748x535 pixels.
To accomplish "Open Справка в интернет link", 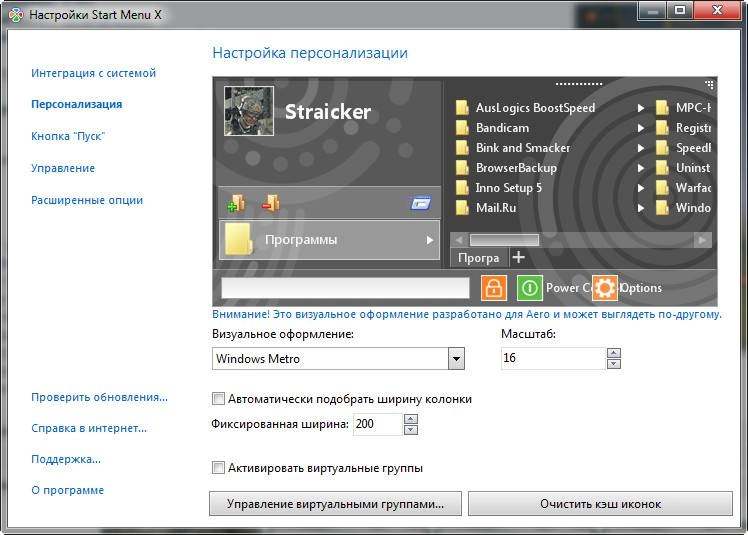I will [x=89, y=428].
